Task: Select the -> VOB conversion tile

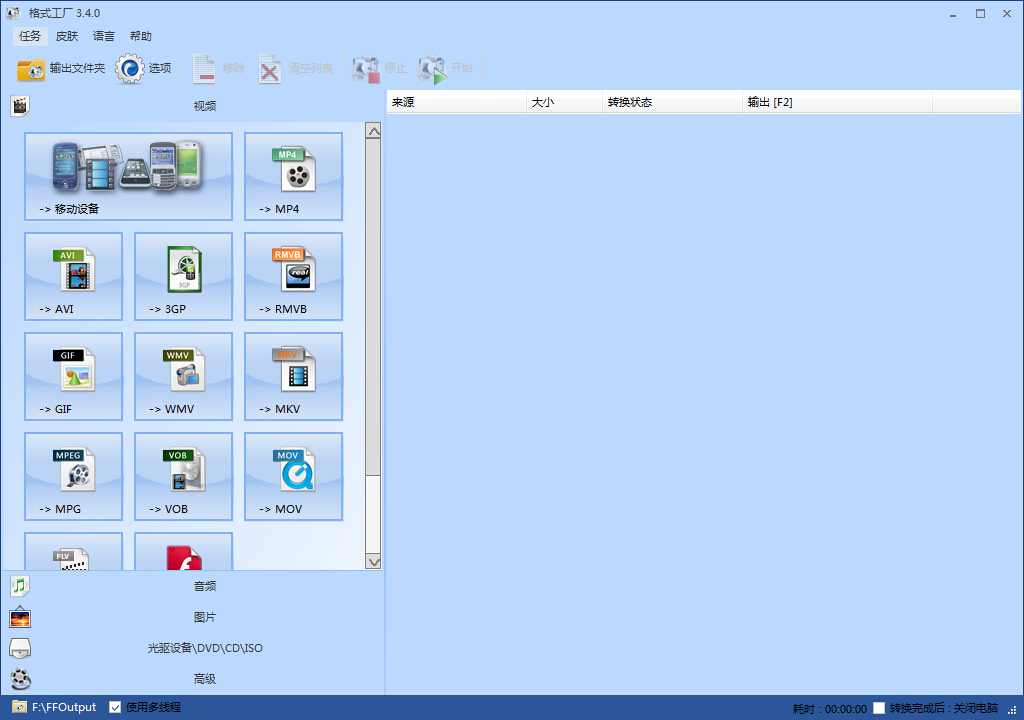Action: 184,476
